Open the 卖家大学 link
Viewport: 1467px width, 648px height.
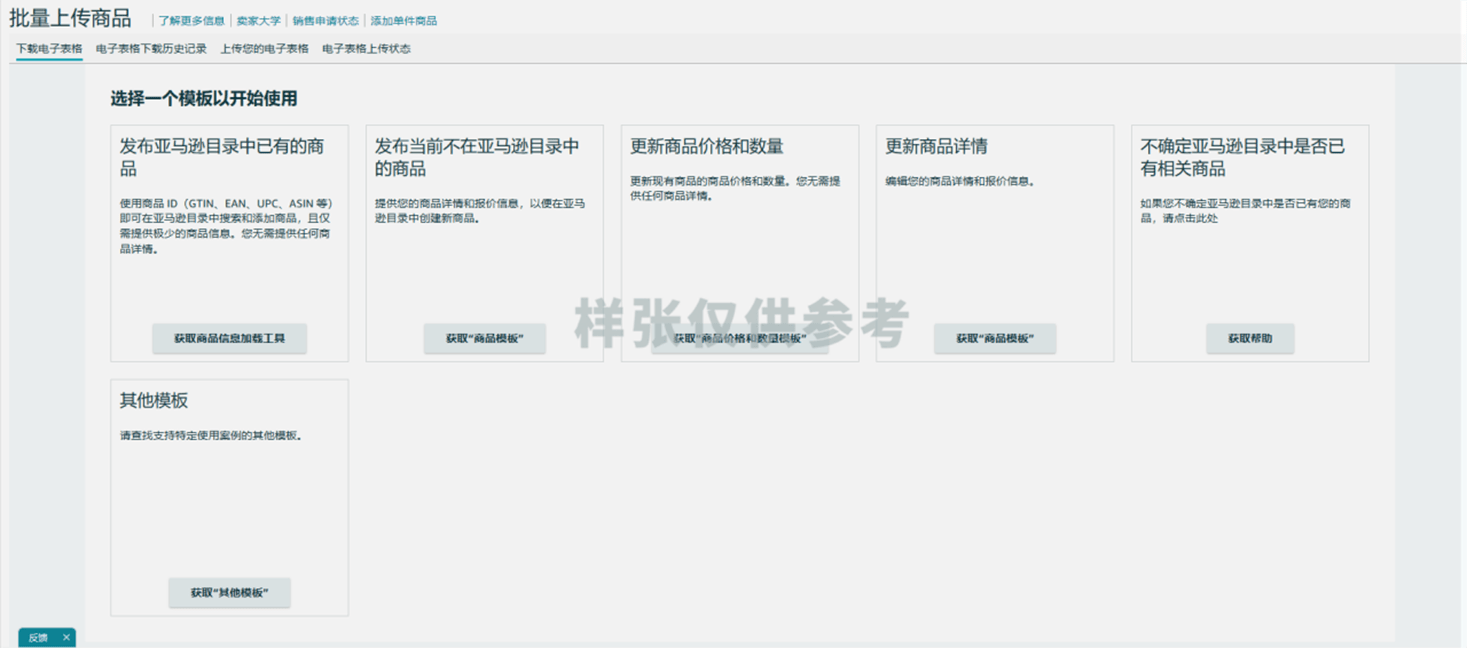(258, 21)
